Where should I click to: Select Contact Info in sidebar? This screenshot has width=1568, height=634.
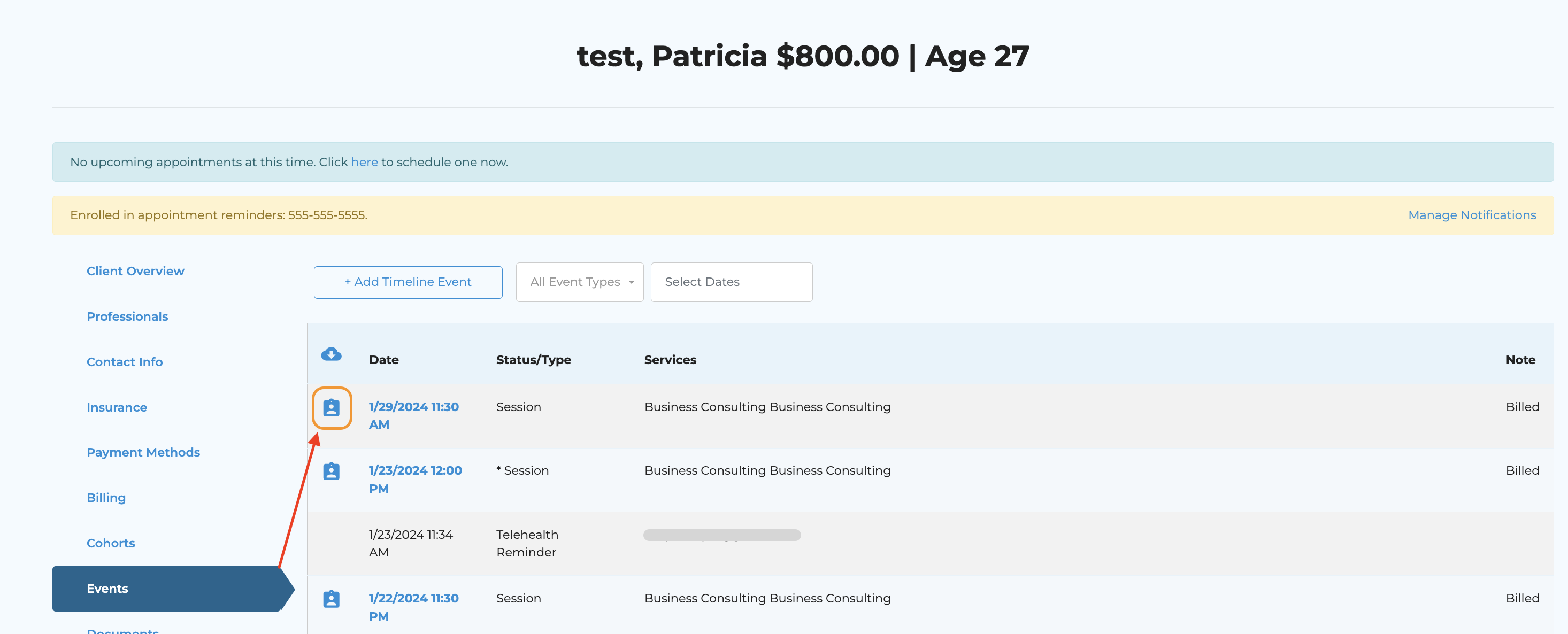(124, 362)
